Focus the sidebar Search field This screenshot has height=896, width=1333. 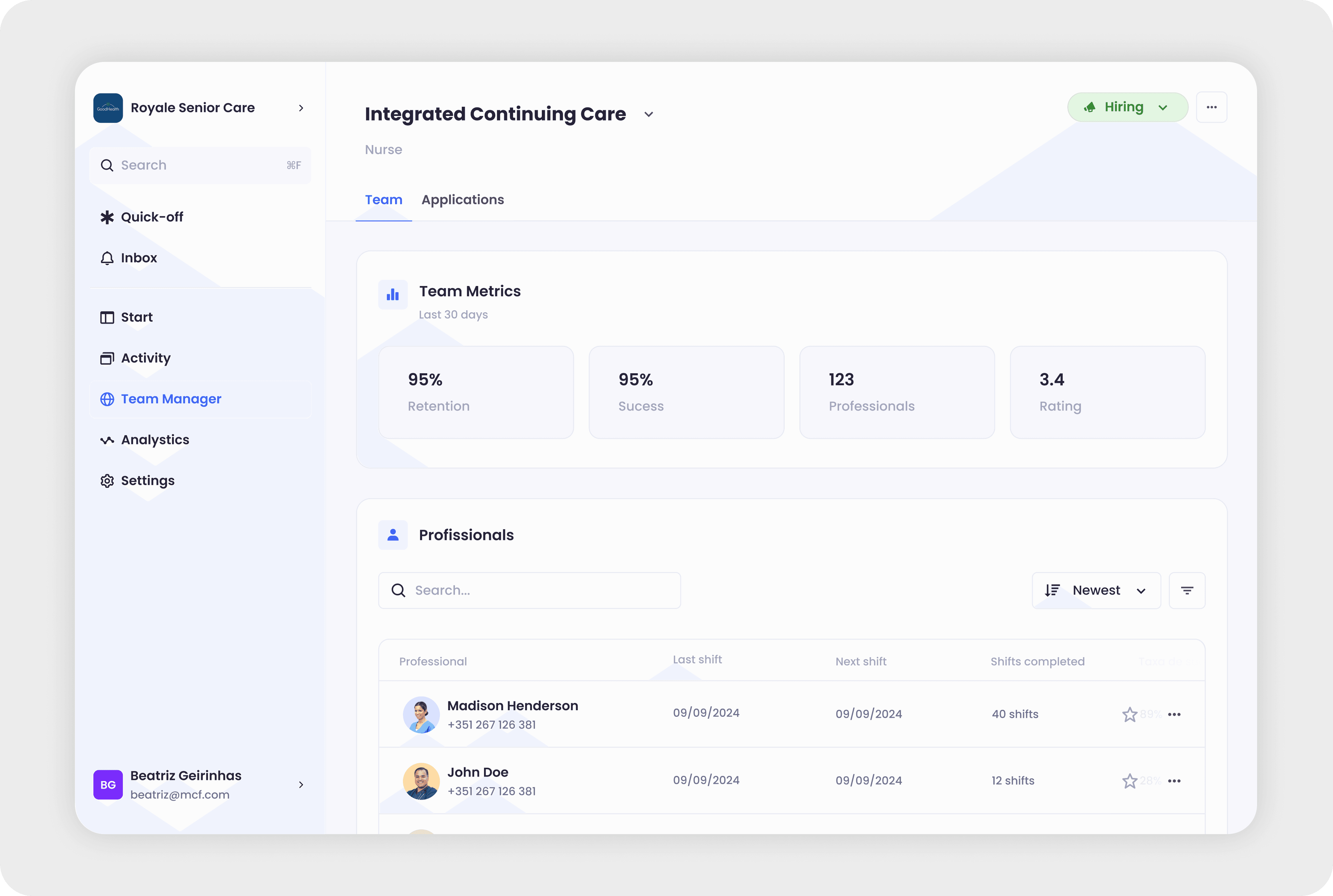(x=200, y=165)
